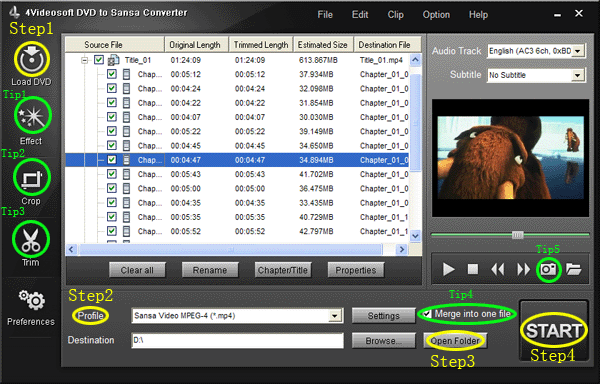
Task: Uncheck the Title_01 checkbox
Action: click(99, 60)
